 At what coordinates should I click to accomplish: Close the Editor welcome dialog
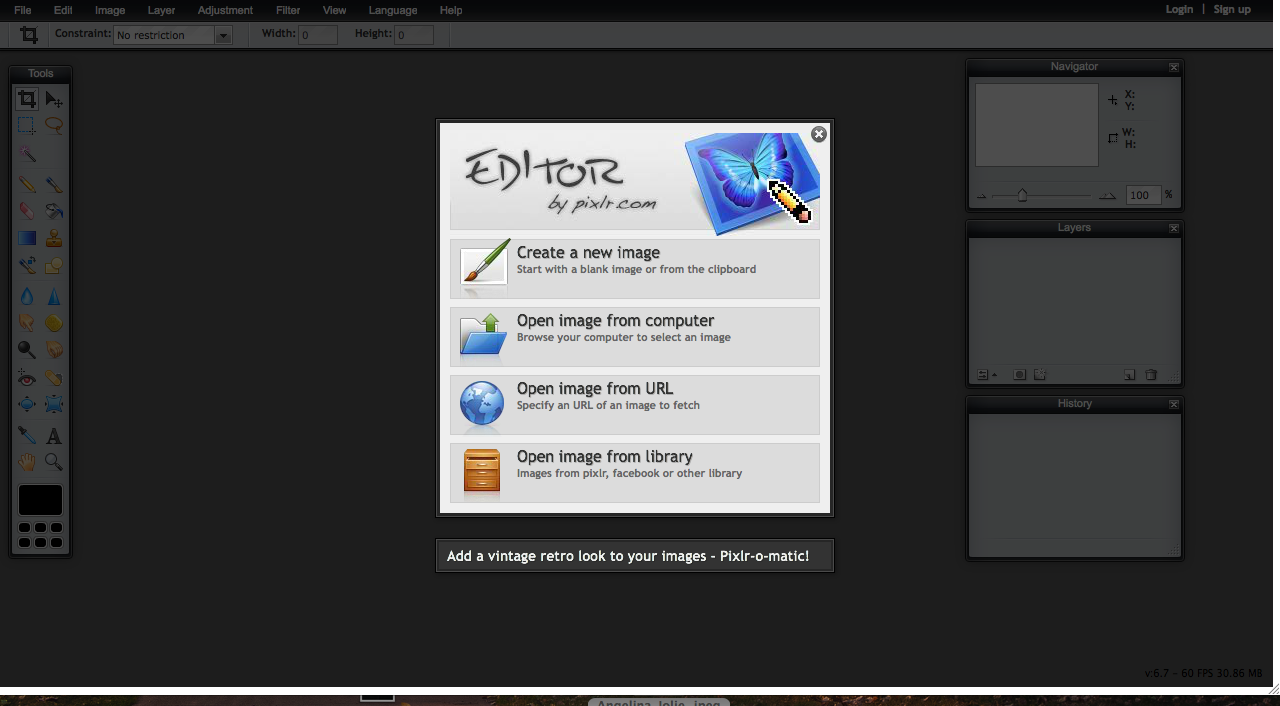pos(819,134)
